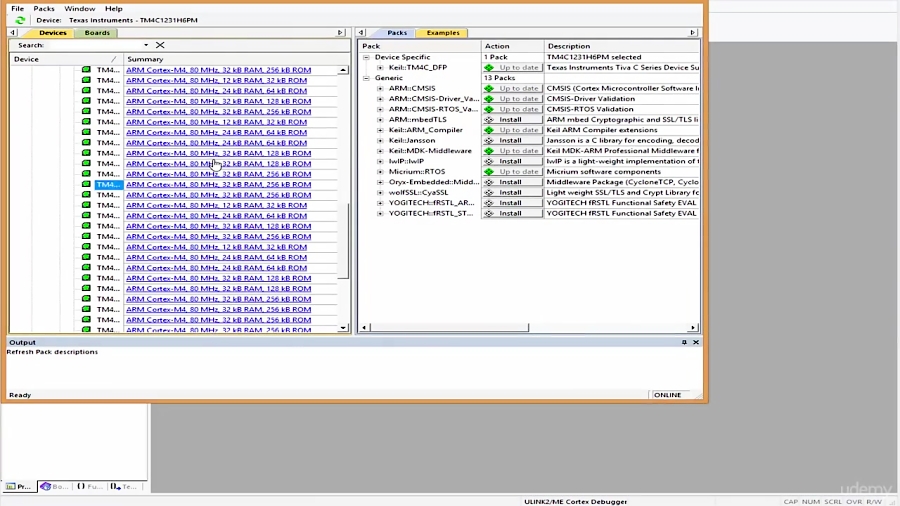Open the Packs menu
Screen dimensions: 900x506
tap(44, 8)
